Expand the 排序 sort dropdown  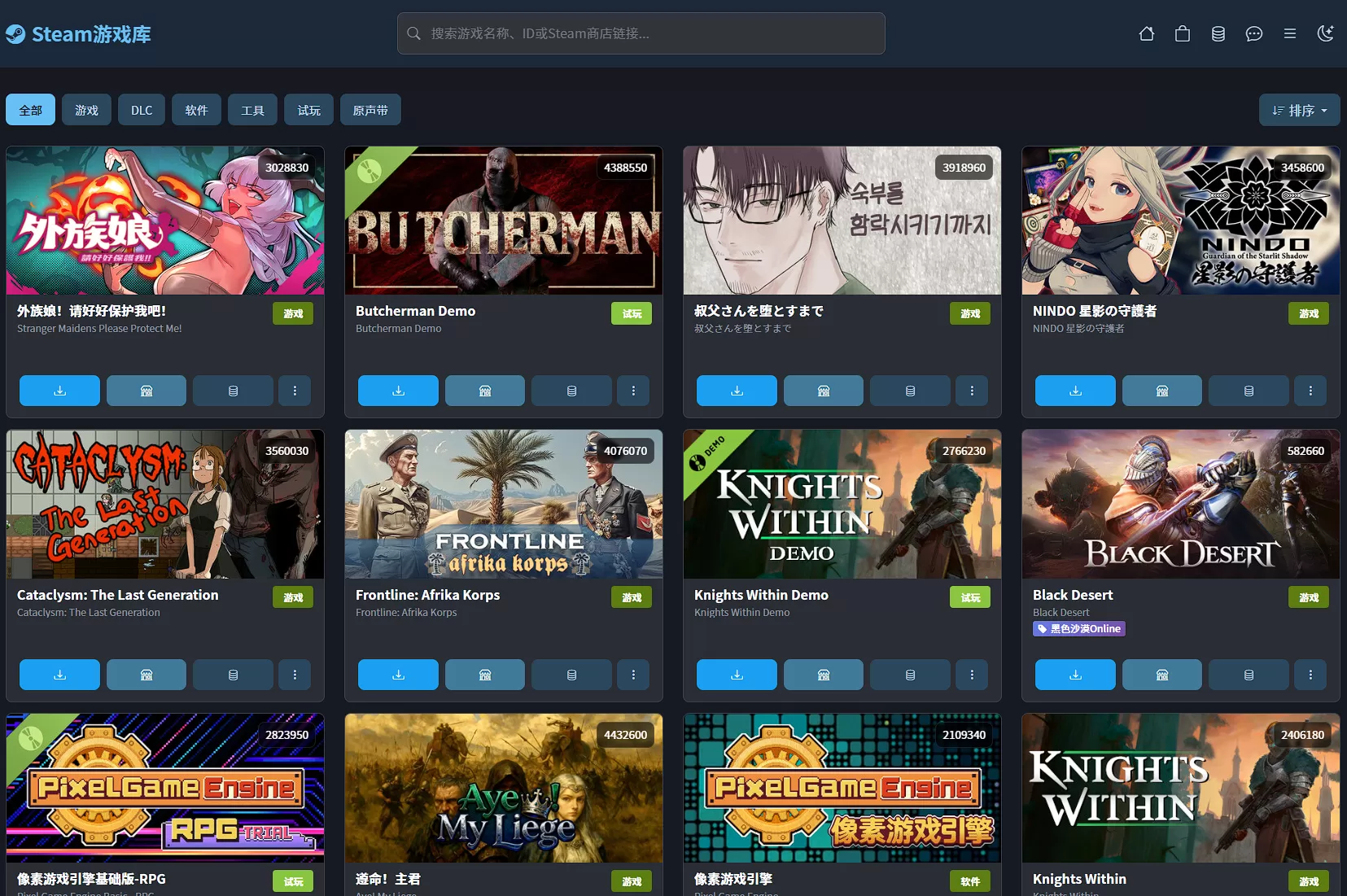click(x=1299, y=110)
